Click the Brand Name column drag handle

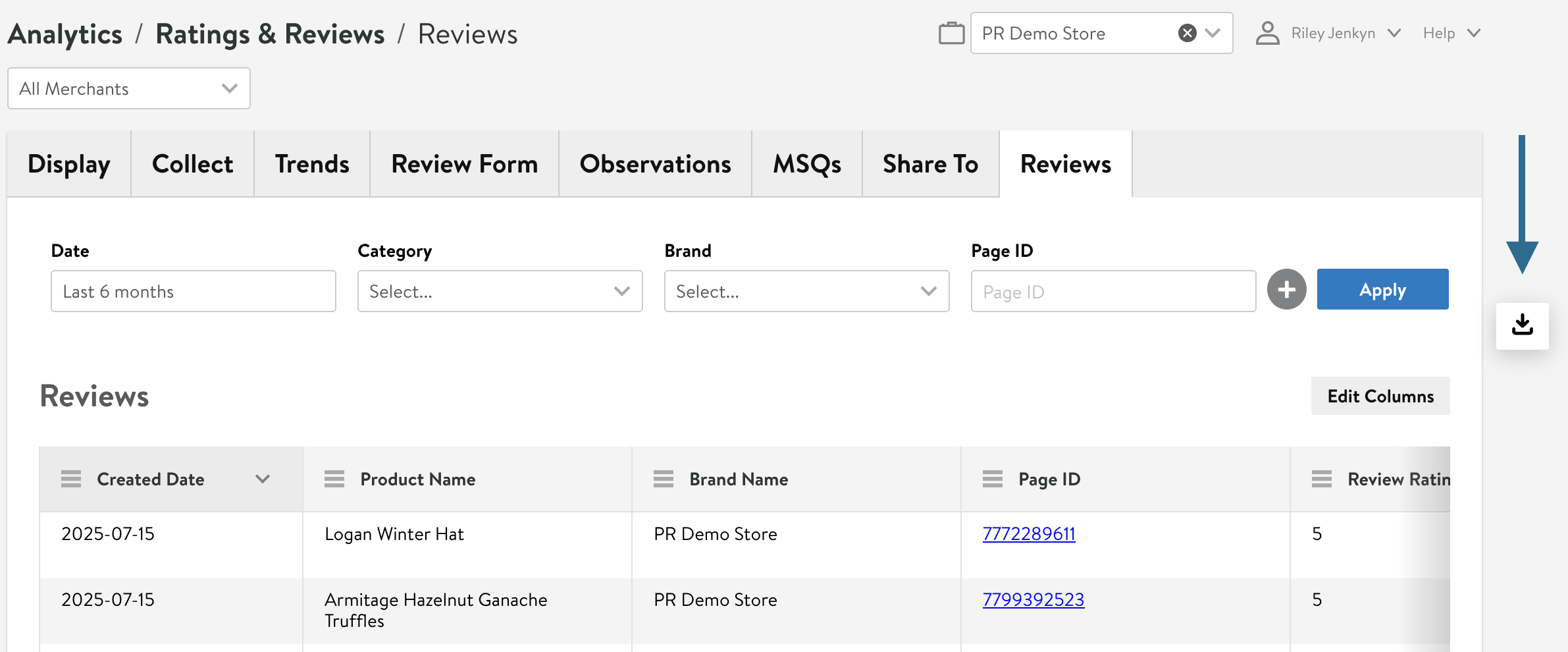pos(664,479)
